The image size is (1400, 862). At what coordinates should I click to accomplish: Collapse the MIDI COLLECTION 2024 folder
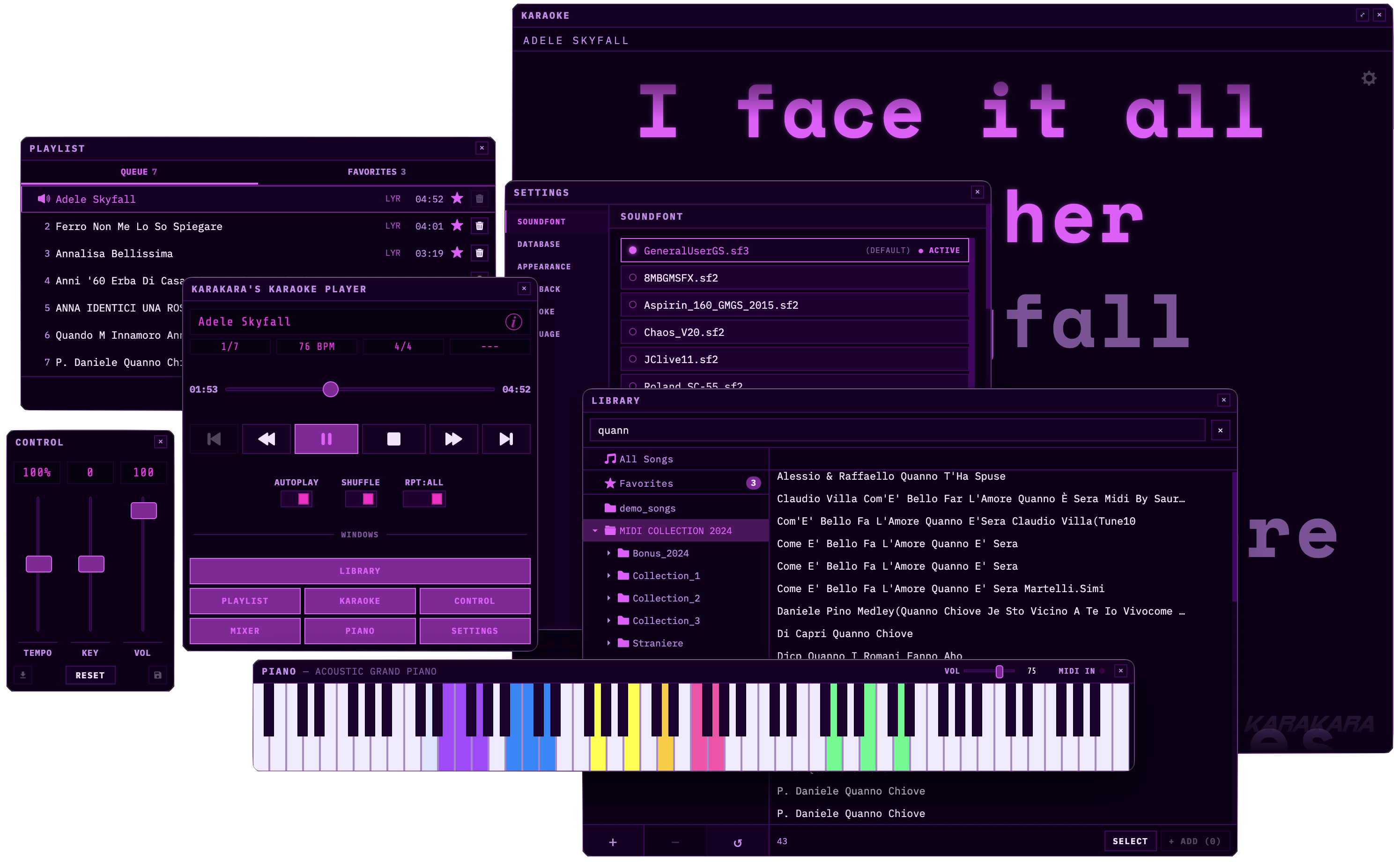point(595,531)
